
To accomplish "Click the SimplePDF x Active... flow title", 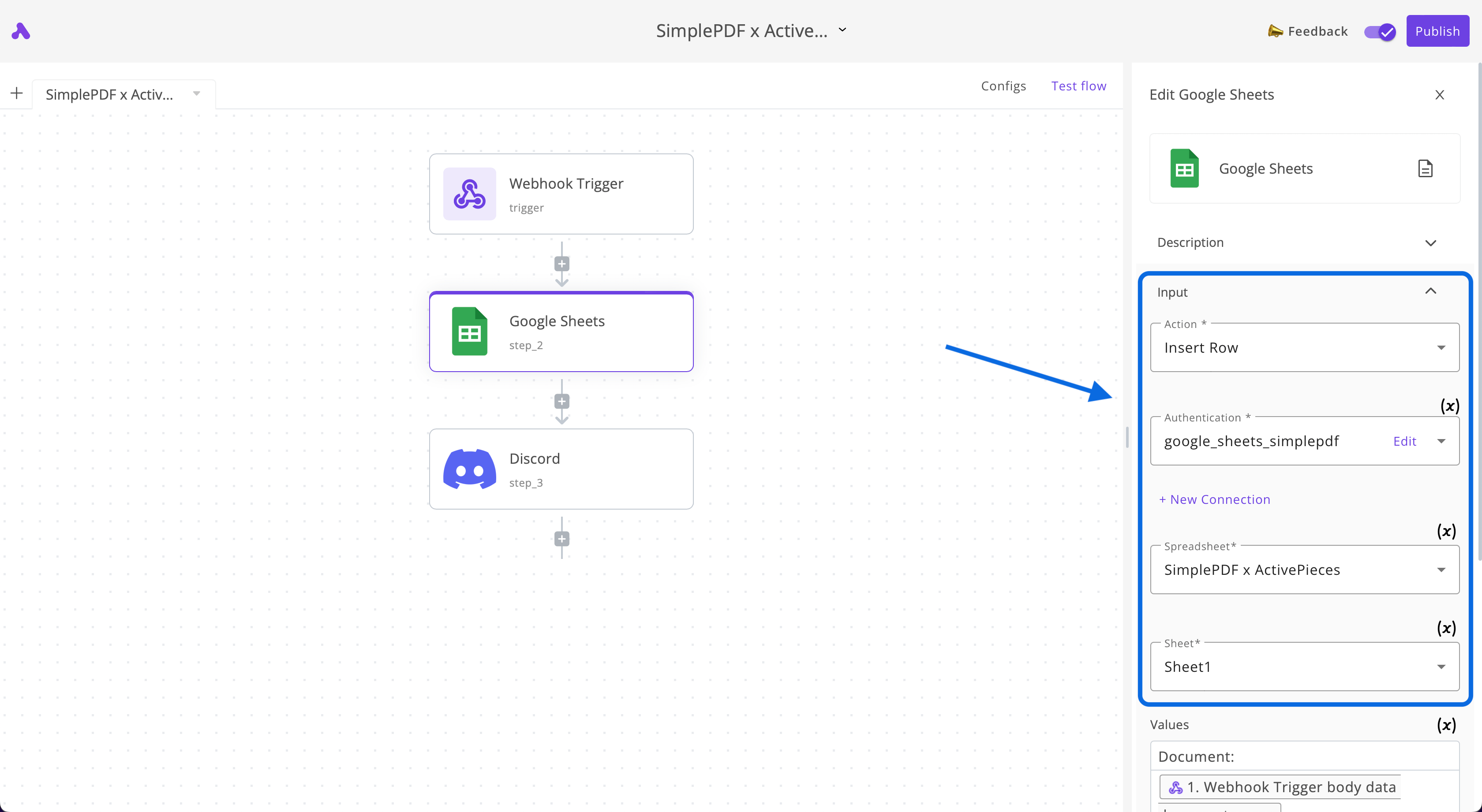I will point(741,30).
